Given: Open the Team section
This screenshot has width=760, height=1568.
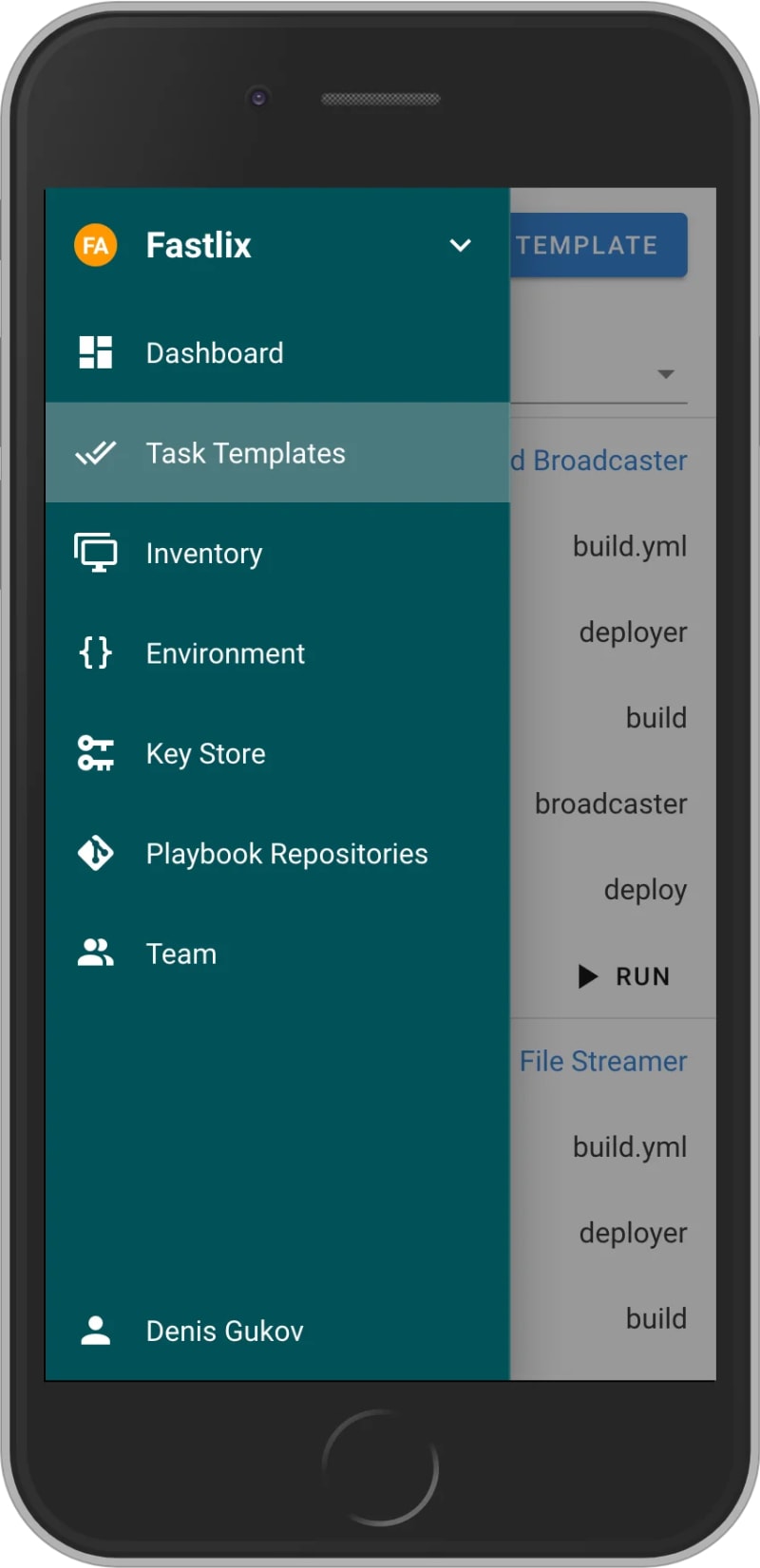Looking at the screenshot, I should pyautogui.click(x=277, y=954).
